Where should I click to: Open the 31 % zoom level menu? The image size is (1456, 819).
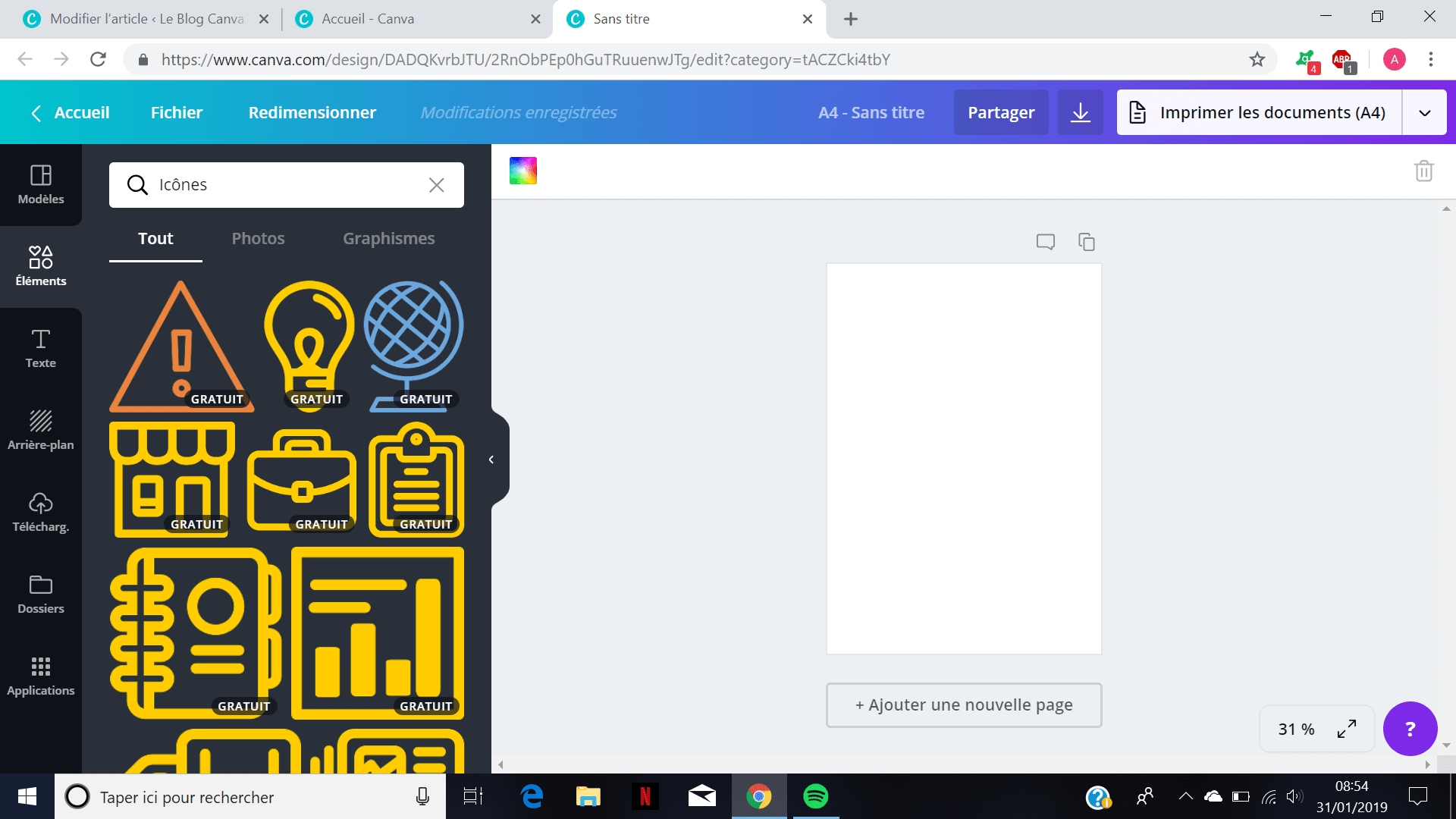point(1296,729)
